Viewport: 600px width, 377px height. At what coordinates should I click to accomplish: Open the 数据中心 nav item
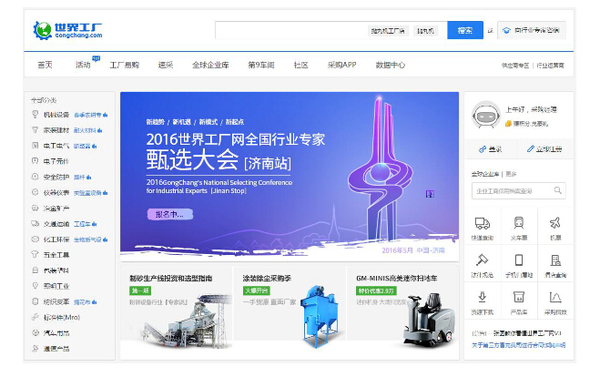click(390, 65)
